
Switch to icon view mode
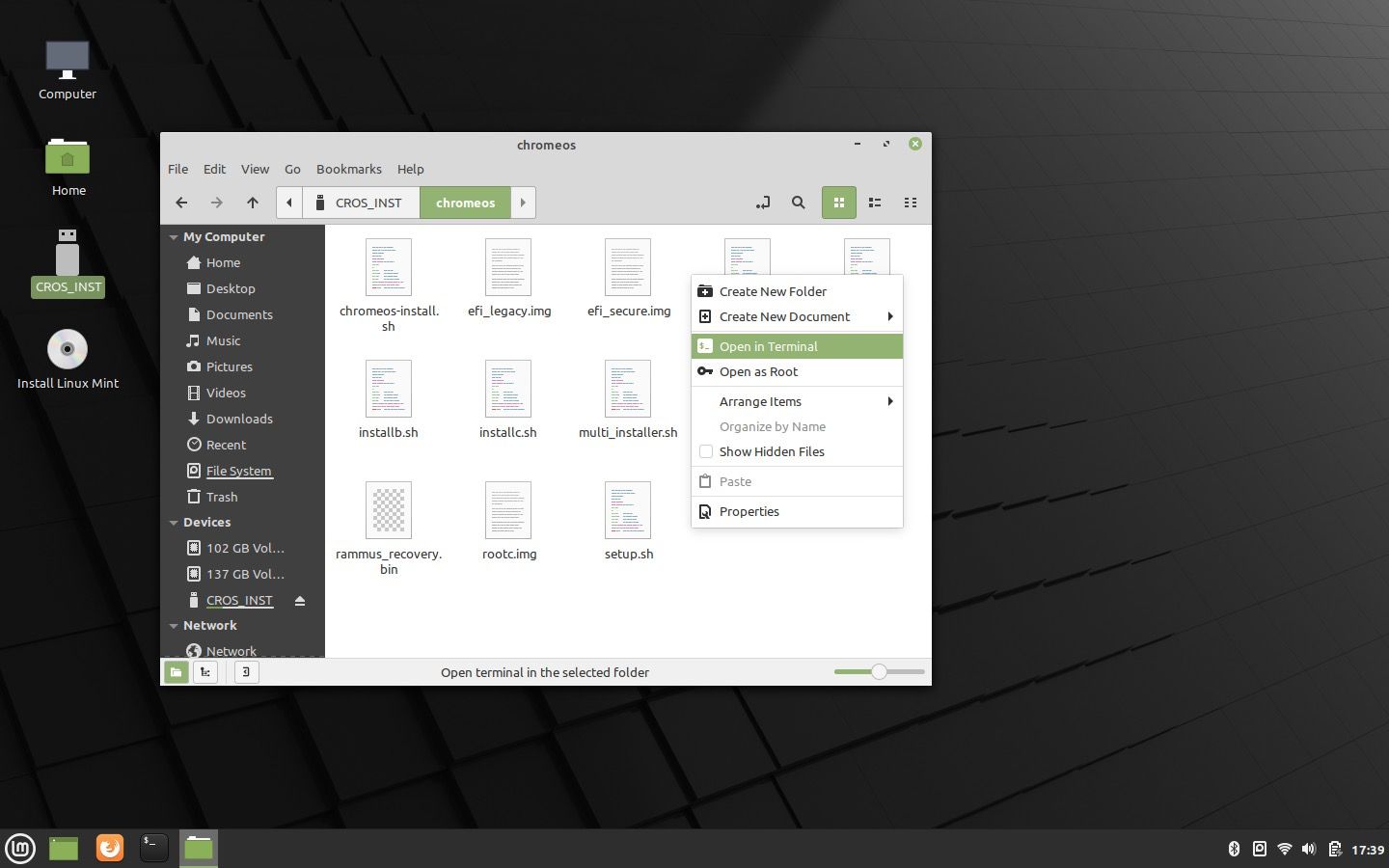click(x=838, y=203)
